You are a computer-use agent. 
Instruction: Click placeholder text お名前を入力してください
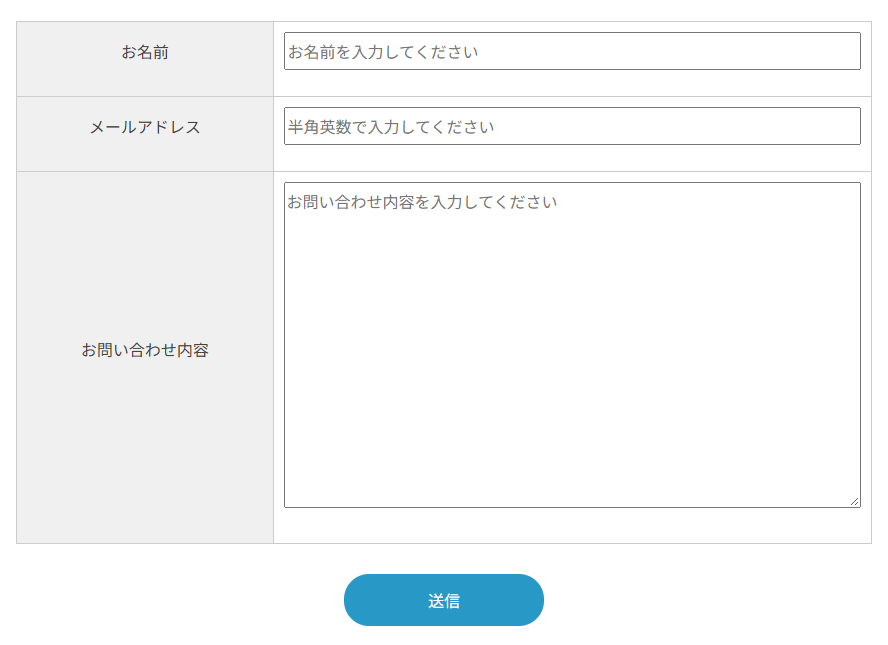click(x=383, y=52)
